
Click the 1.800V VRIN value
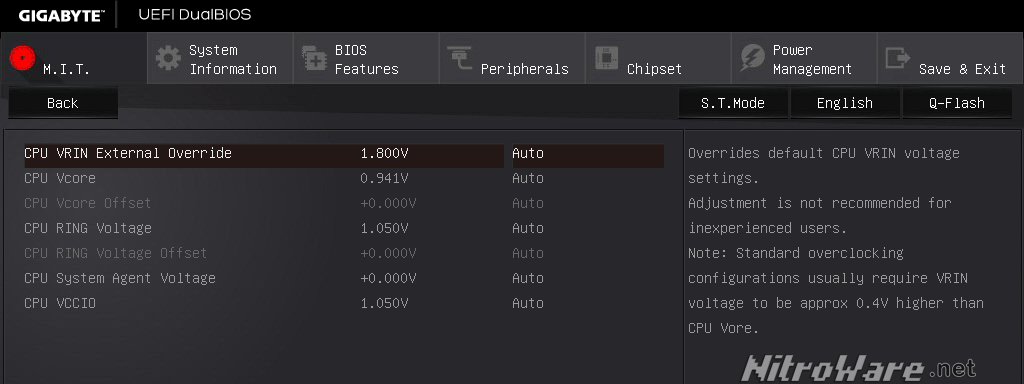385,153
